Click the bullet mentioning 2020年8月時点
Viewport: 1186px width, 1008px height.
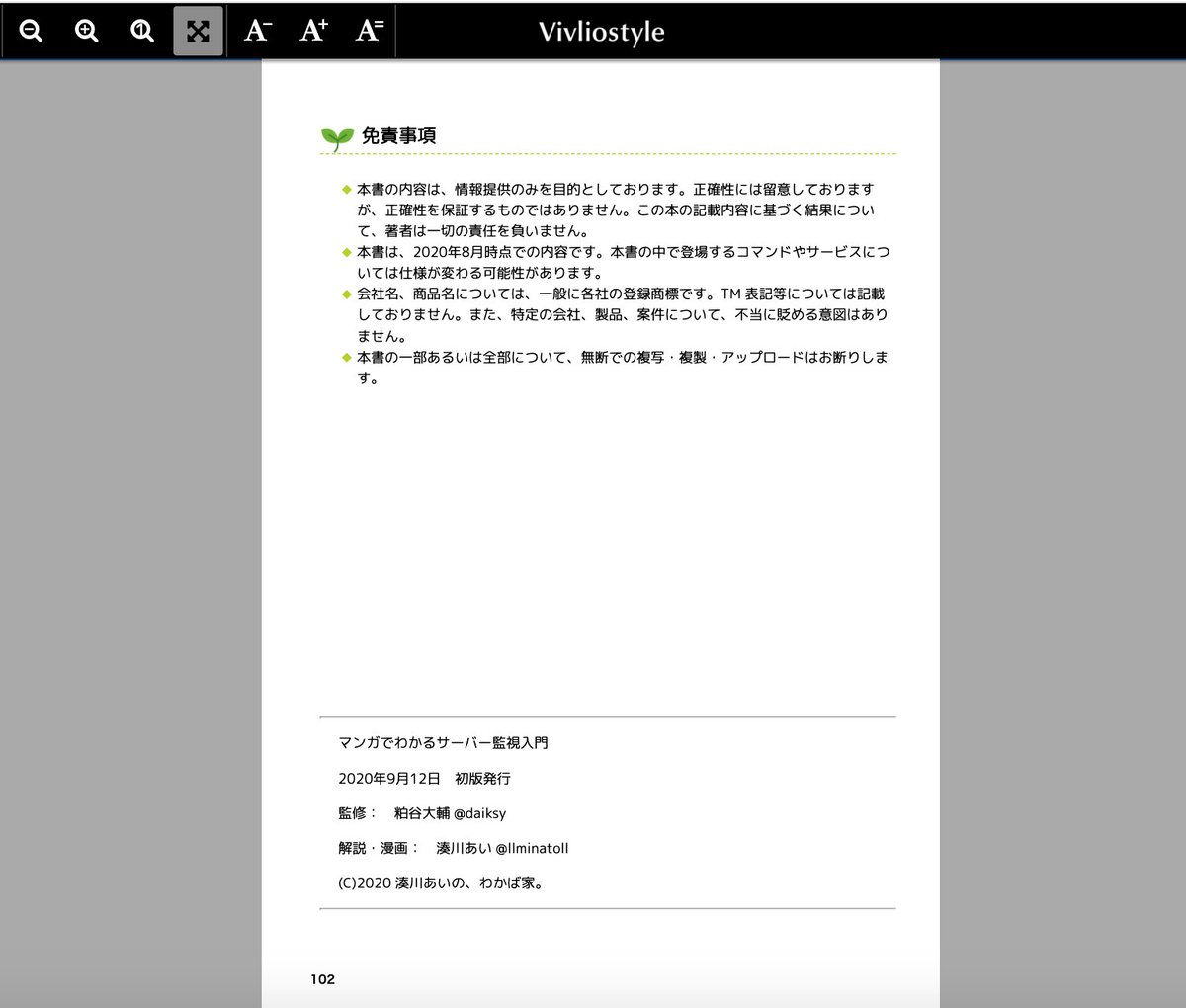616,262
